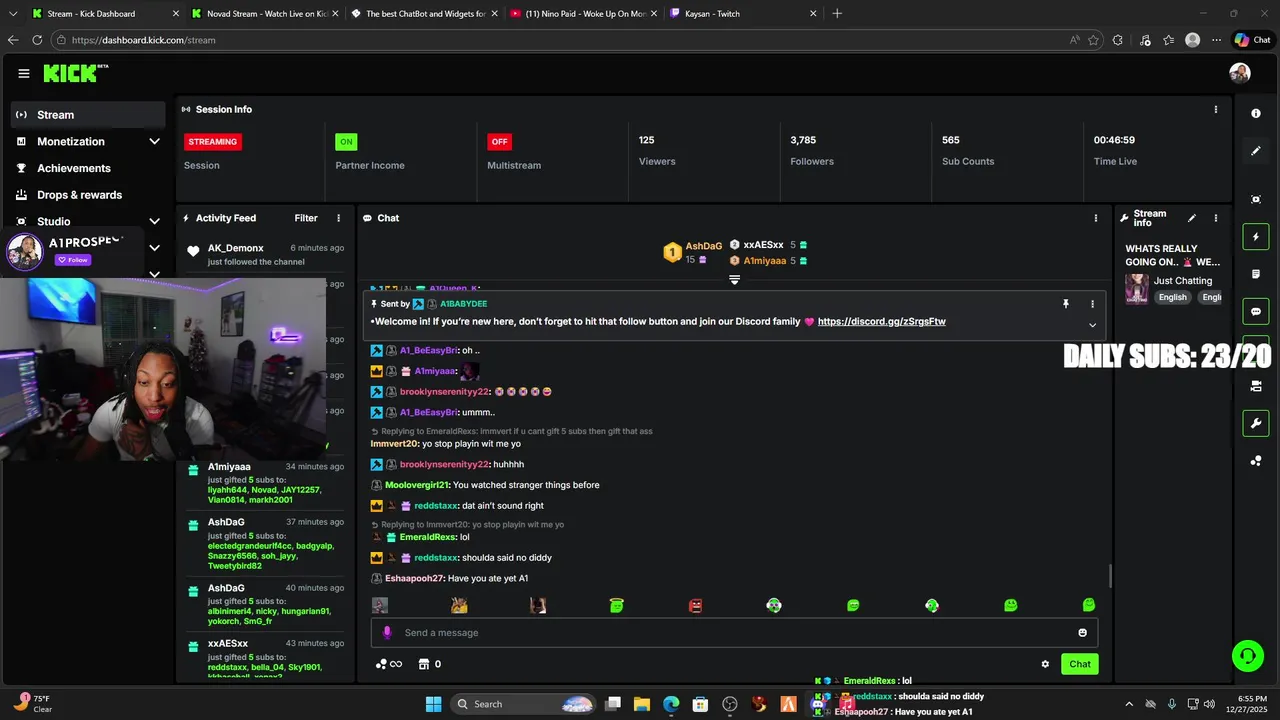Toggle the notes document widget
The height and width of the screenshot is (720, 1280).
pyautogui.click(x=1256, y=274)
